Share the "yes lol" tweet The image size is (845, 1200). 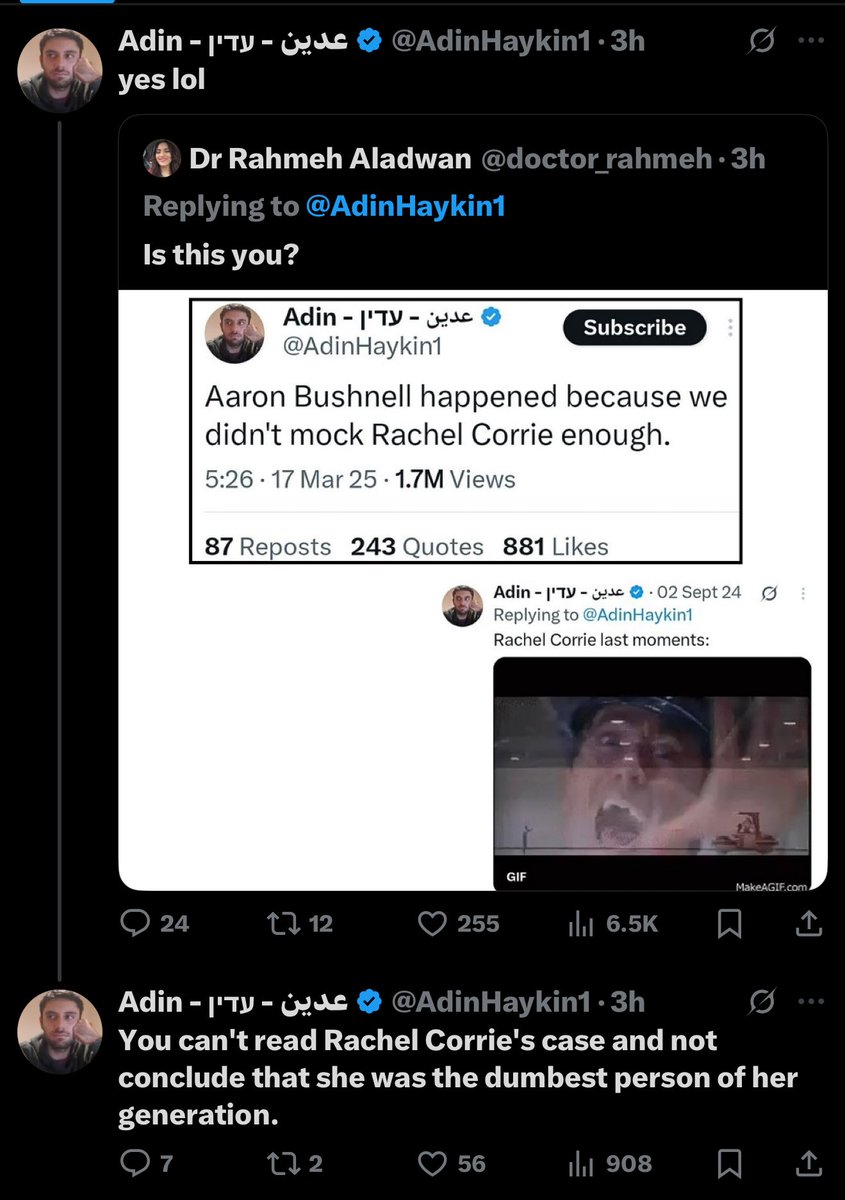point(810,923)
